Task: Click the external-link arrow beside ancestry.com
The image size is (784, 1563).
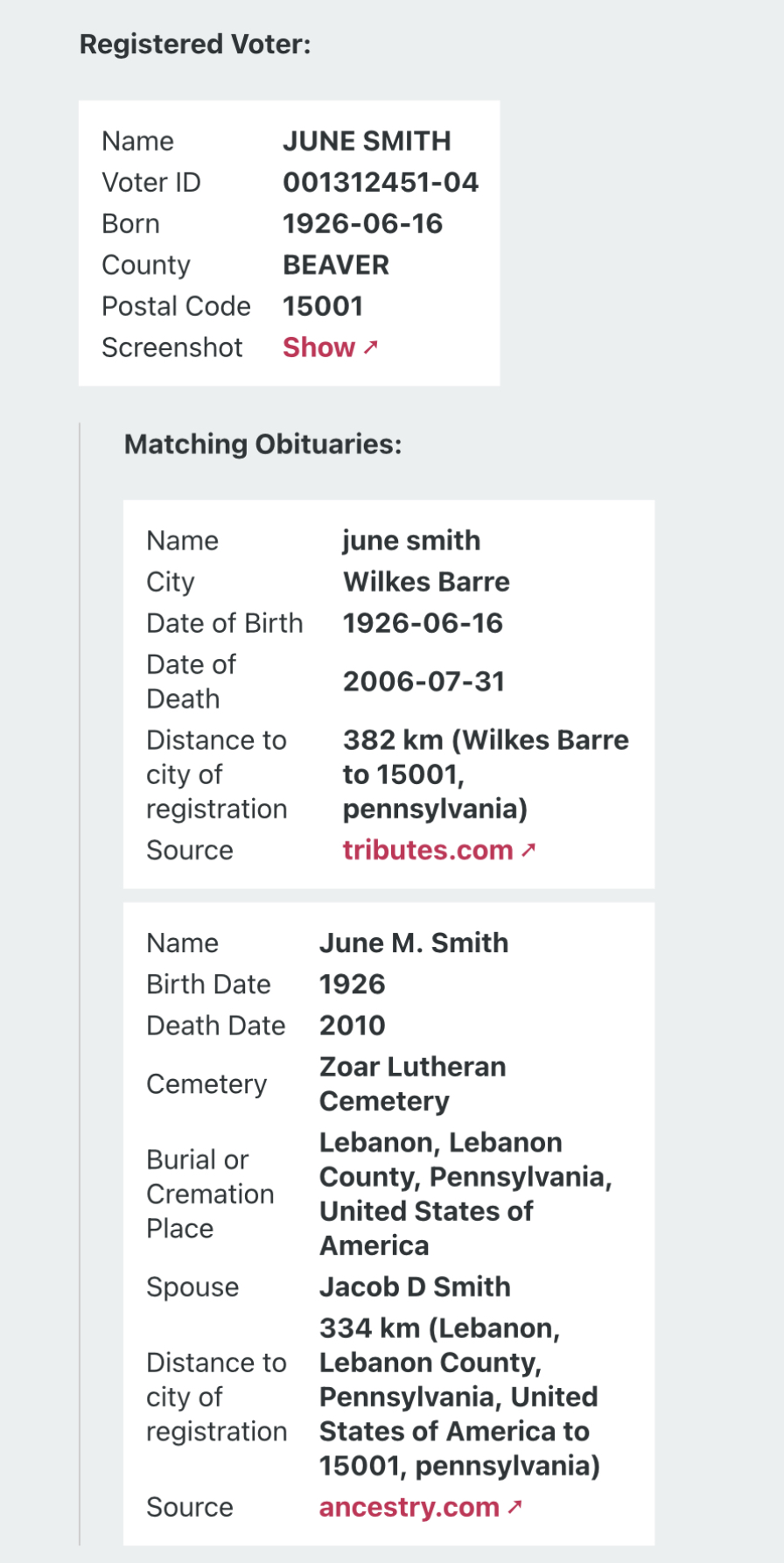Action: coord(514,1507)
